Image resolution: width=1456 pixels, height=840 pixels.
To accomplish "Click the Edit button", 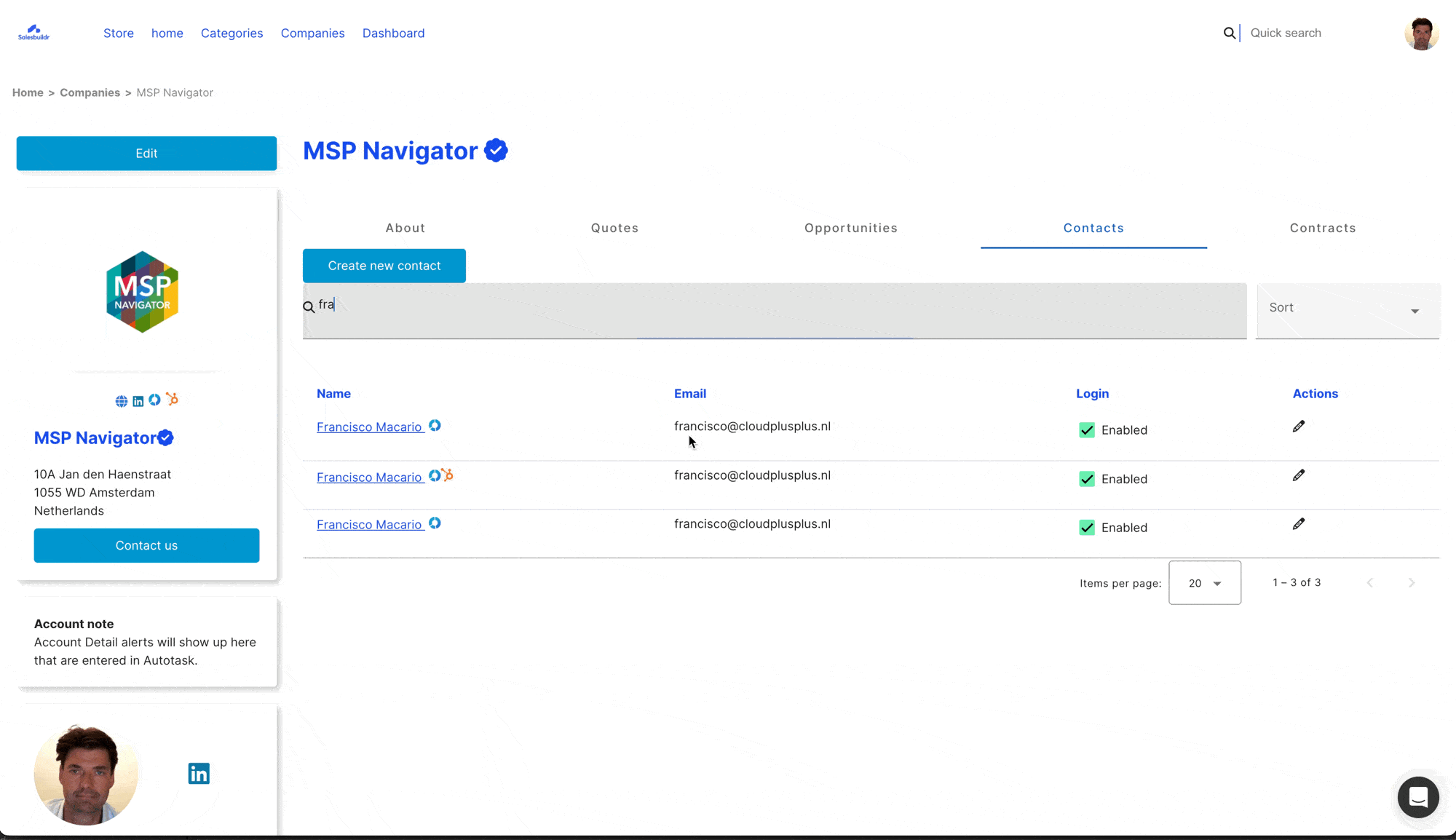I will click(146, 154).
